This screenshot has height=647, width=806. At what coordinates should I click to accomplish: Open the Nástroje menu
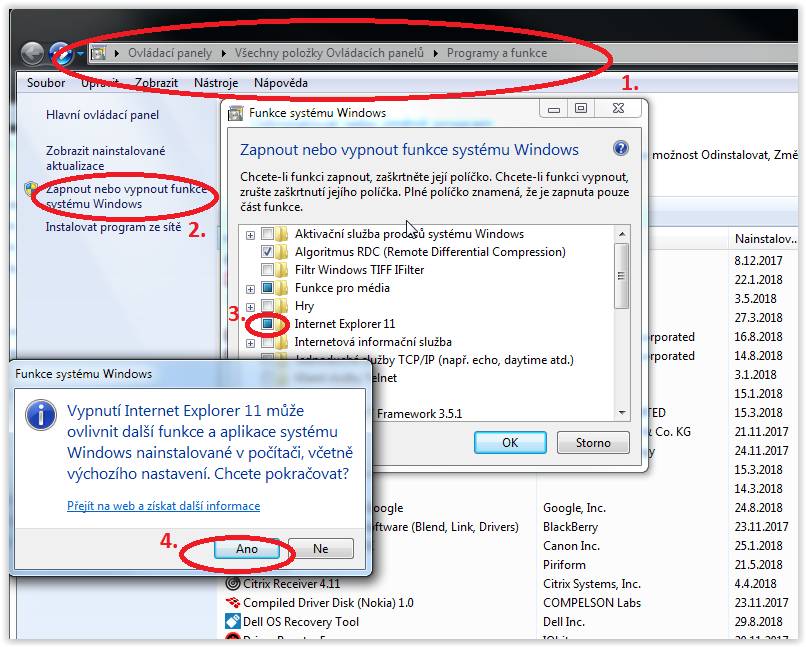[x=216, y=83]
